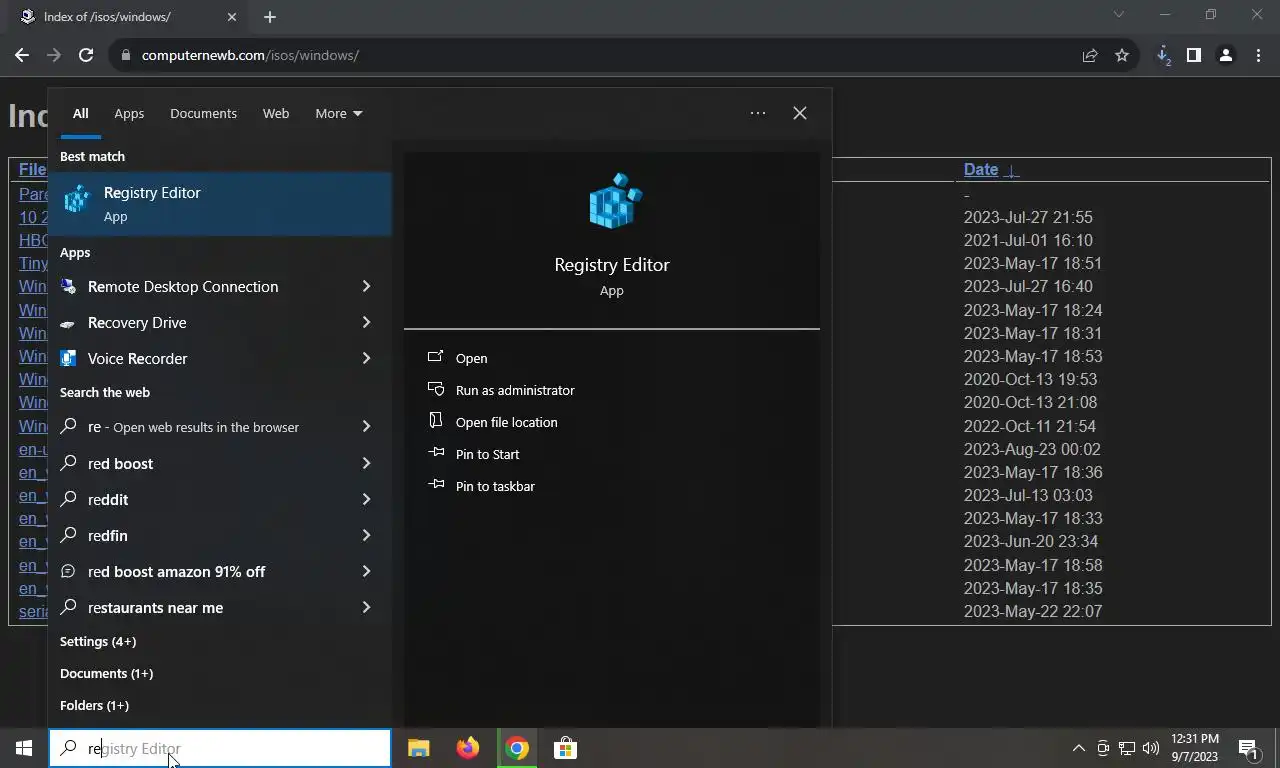
Task: Open Chrome three-dot menu
Action: pyautogui.click(x=1258, y=55)
